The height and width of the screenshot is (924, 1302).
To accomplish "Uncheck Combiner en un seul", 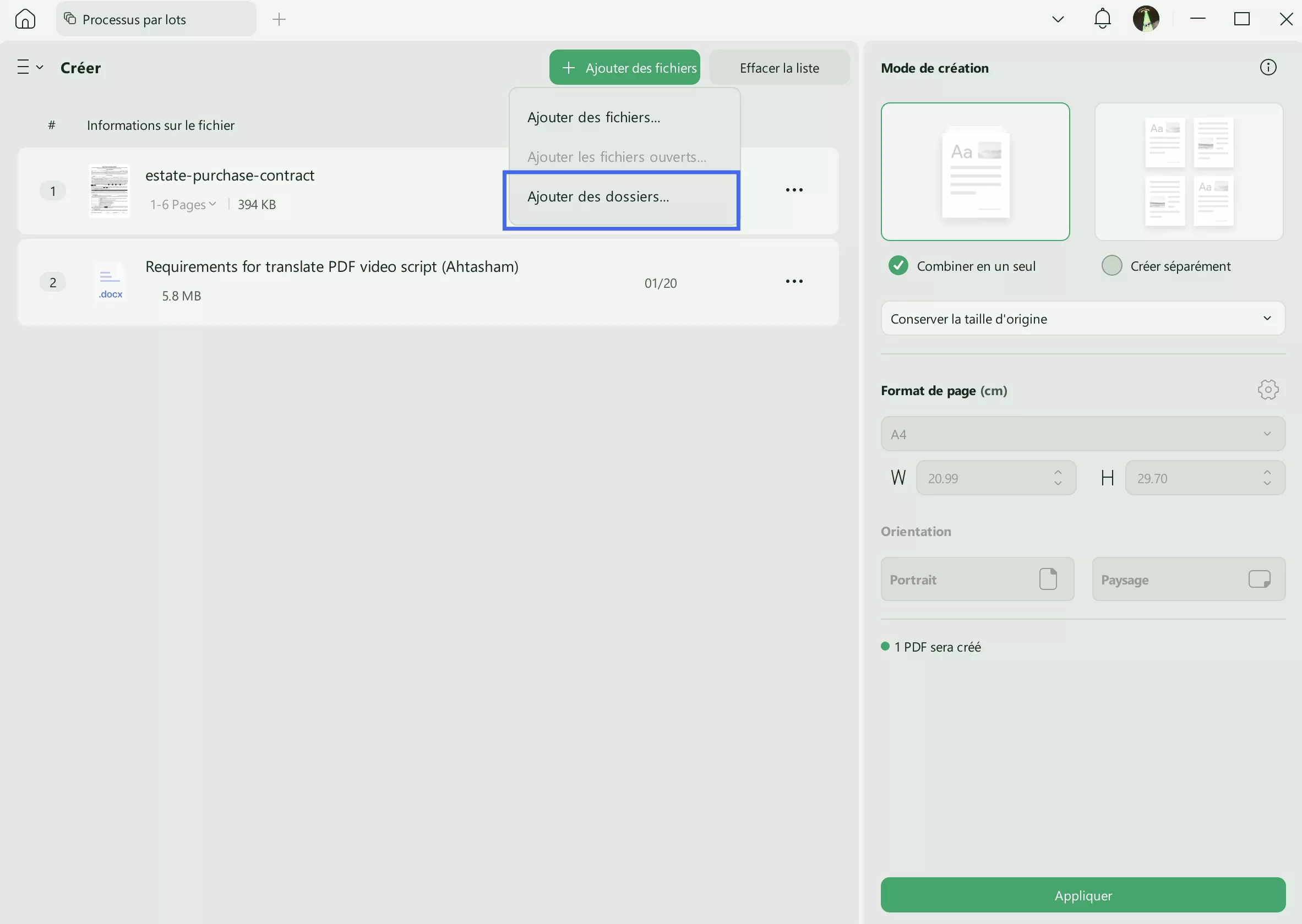I will click(897, 265).
